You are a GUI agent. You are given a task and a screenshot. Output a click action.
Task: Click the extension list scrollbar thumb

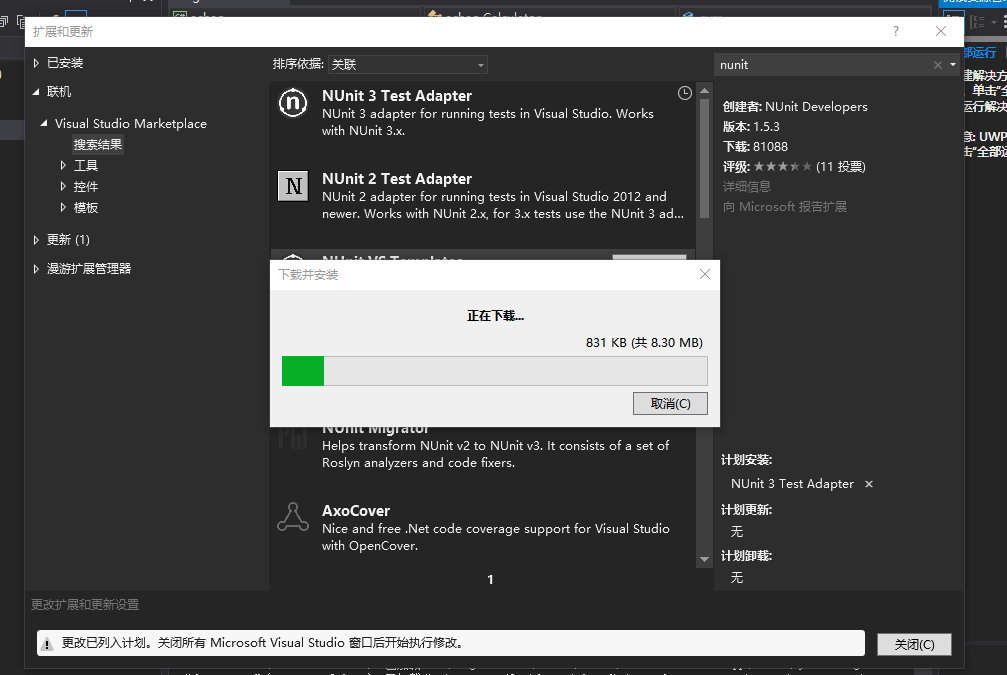[x=704, y=157]
